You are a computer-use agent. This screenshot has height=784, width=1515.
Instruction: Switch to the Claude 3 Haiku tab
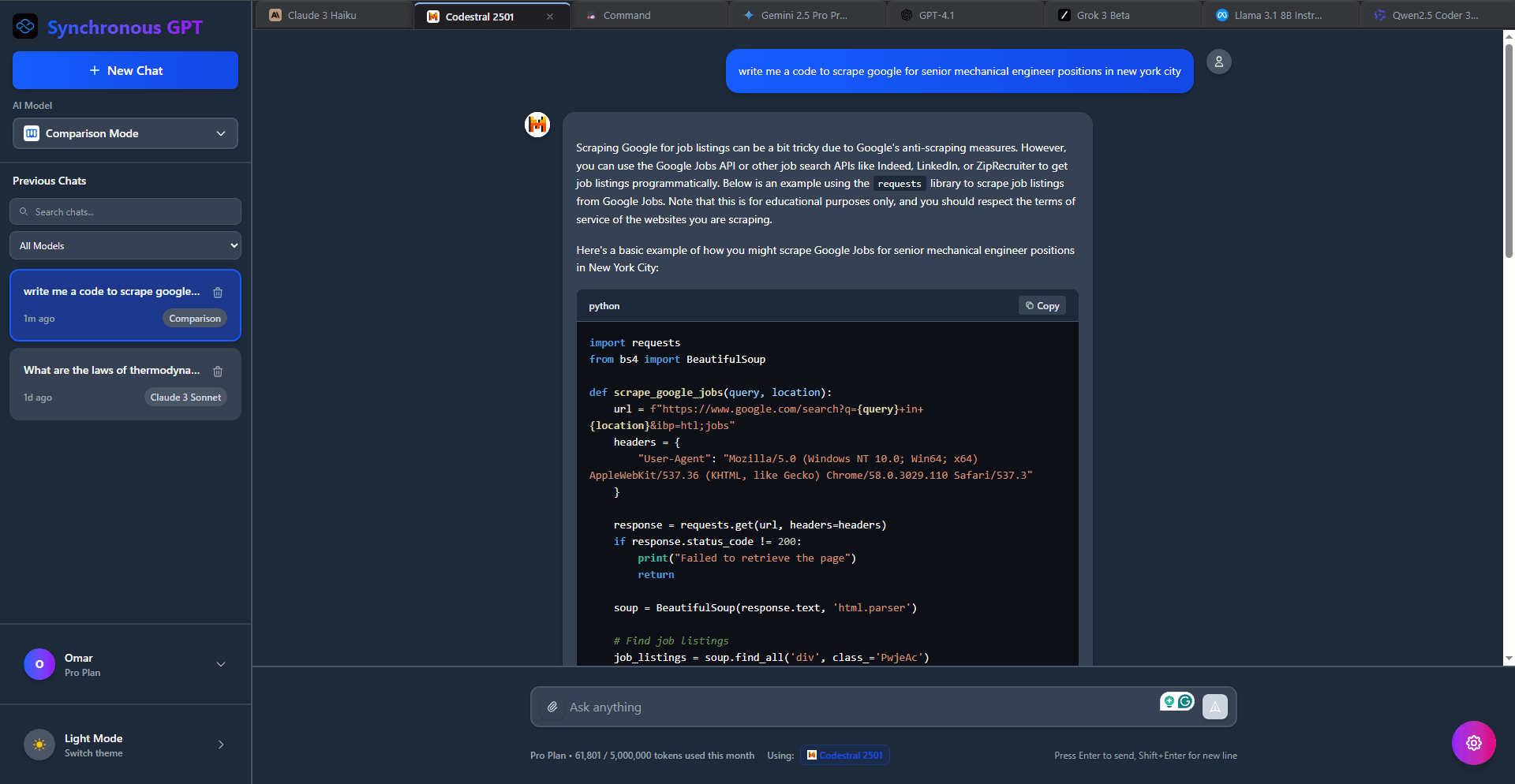click(x=331, y=16)
